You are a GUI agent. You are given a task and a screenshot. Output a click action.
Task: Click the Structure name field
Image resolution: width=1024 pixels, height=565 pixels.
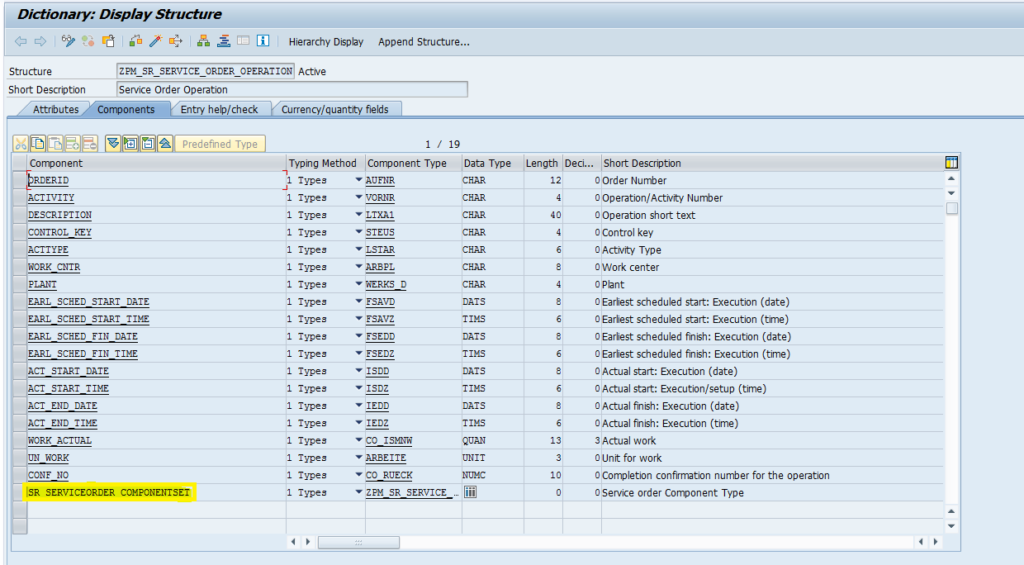(x=206, y=71)
